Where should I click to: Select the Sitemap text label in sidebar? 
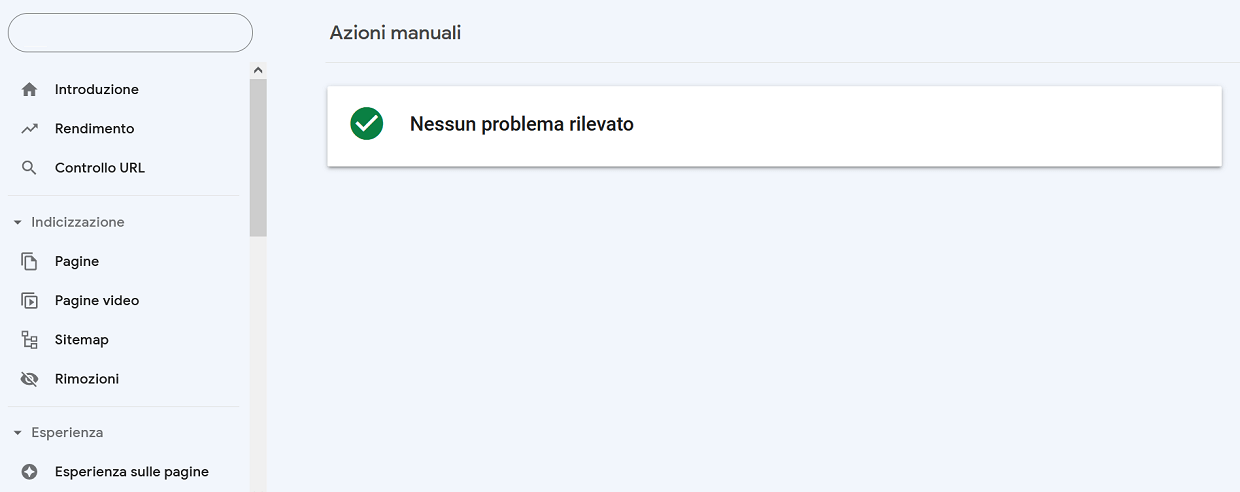point(81,340)
